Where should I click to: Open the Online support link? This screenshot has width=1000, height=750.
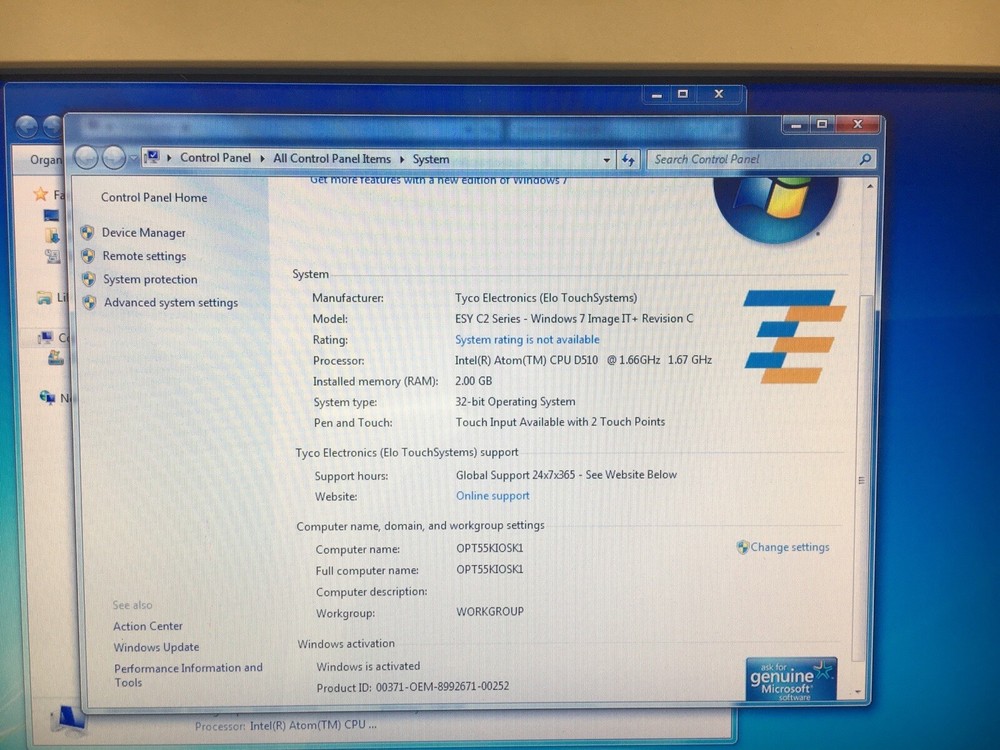coord(492,495)
